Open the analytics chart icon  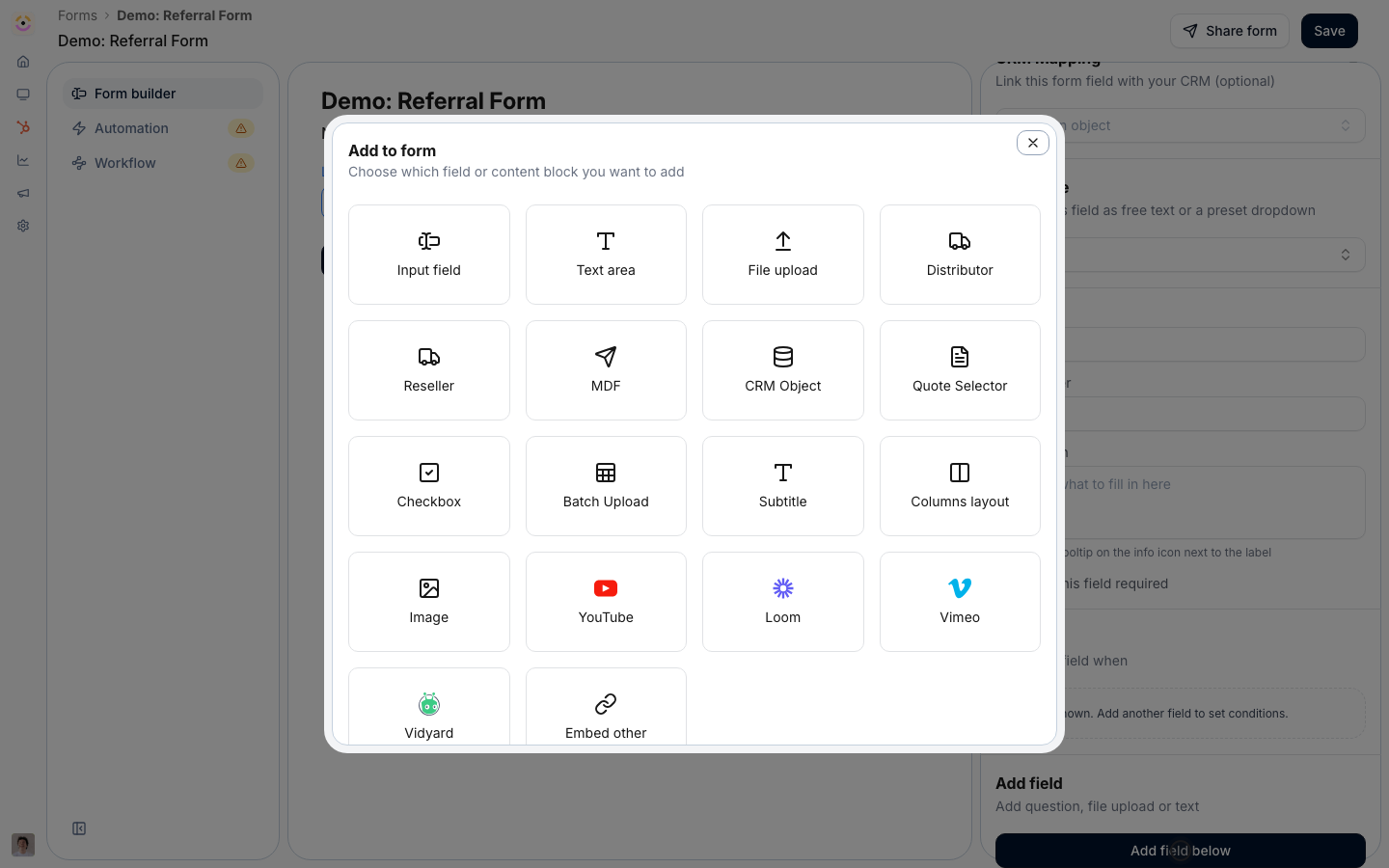click(23, 160)
